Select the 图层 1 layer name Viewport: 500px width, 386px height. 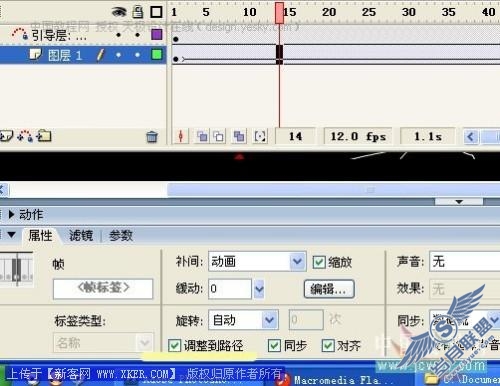pyautogui.click(x=65, y=55)
